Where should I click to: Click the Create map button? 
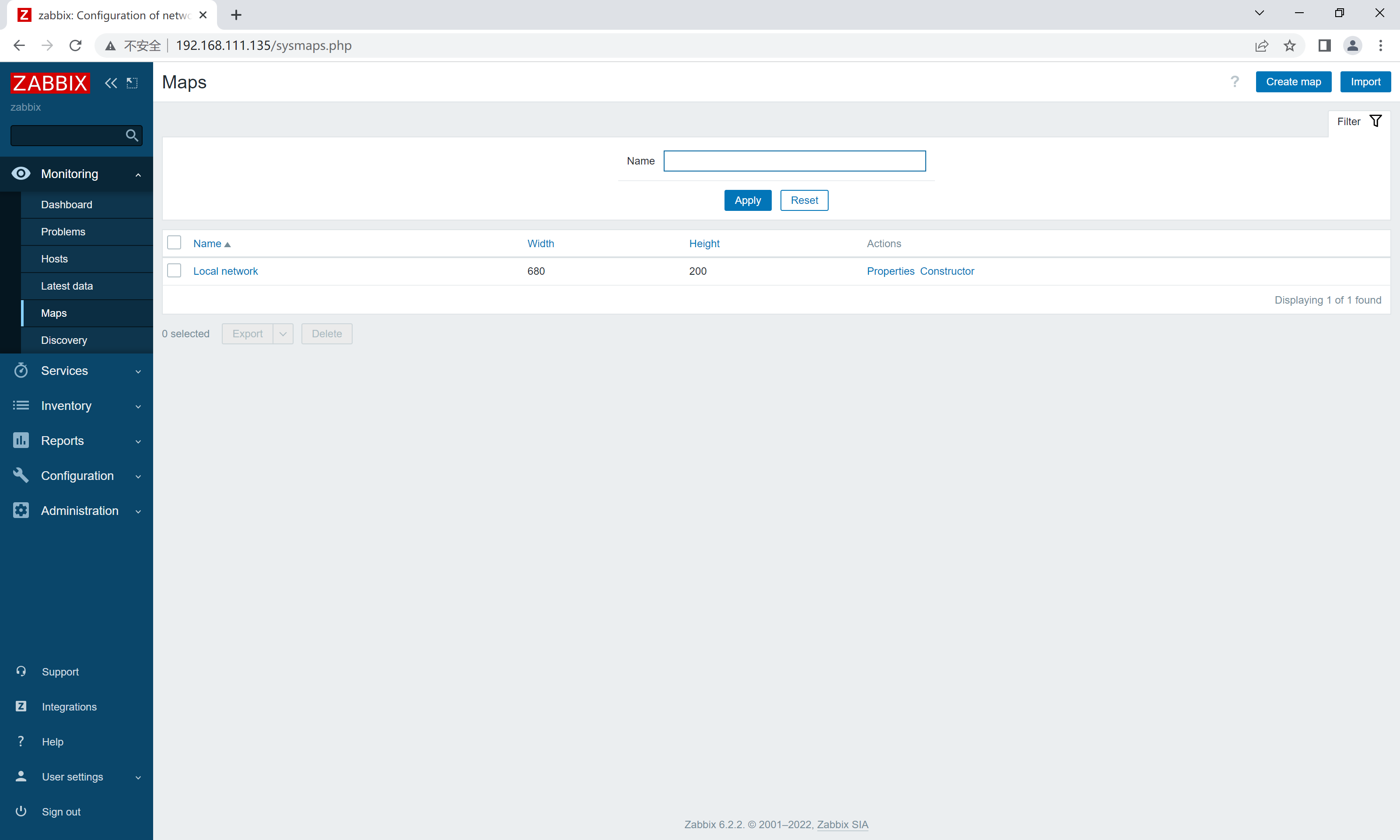[x=1293, y=82]
